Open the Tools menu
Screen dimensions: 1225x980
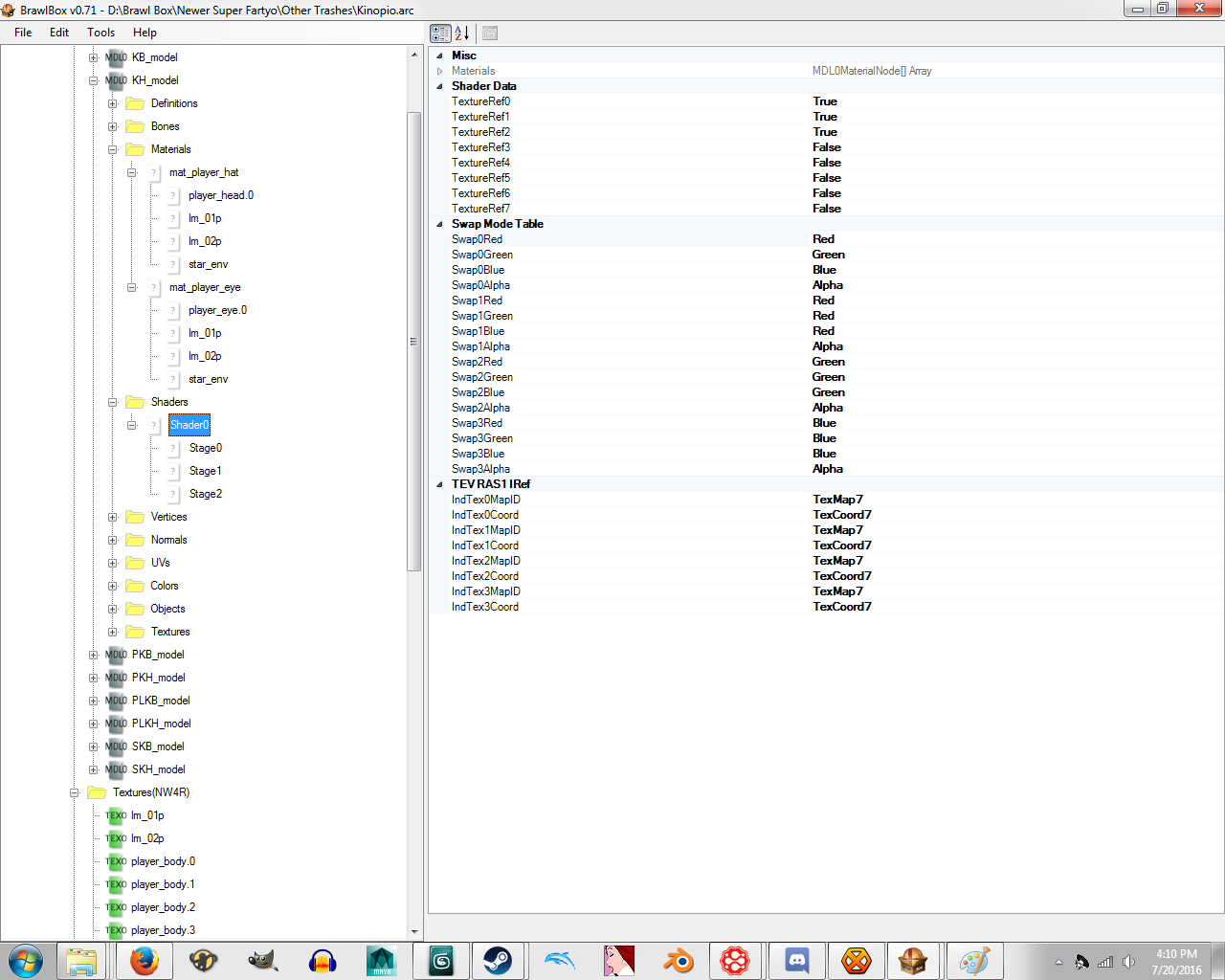(100, 33)
